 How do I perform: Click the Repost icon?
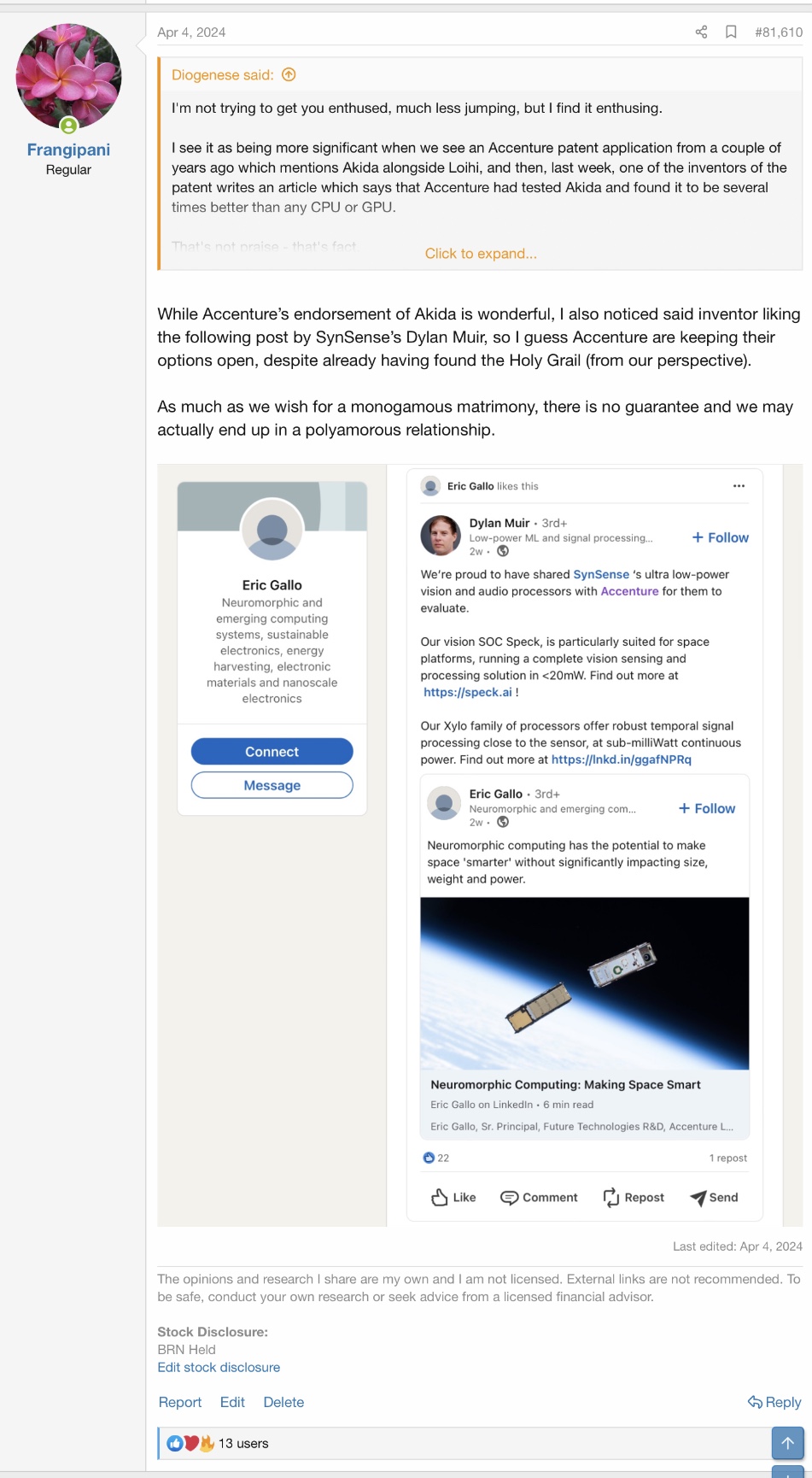pos(611,1198)
